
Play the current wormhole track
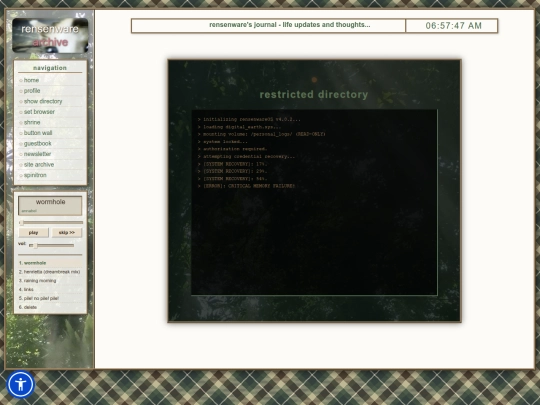[33, 232]
